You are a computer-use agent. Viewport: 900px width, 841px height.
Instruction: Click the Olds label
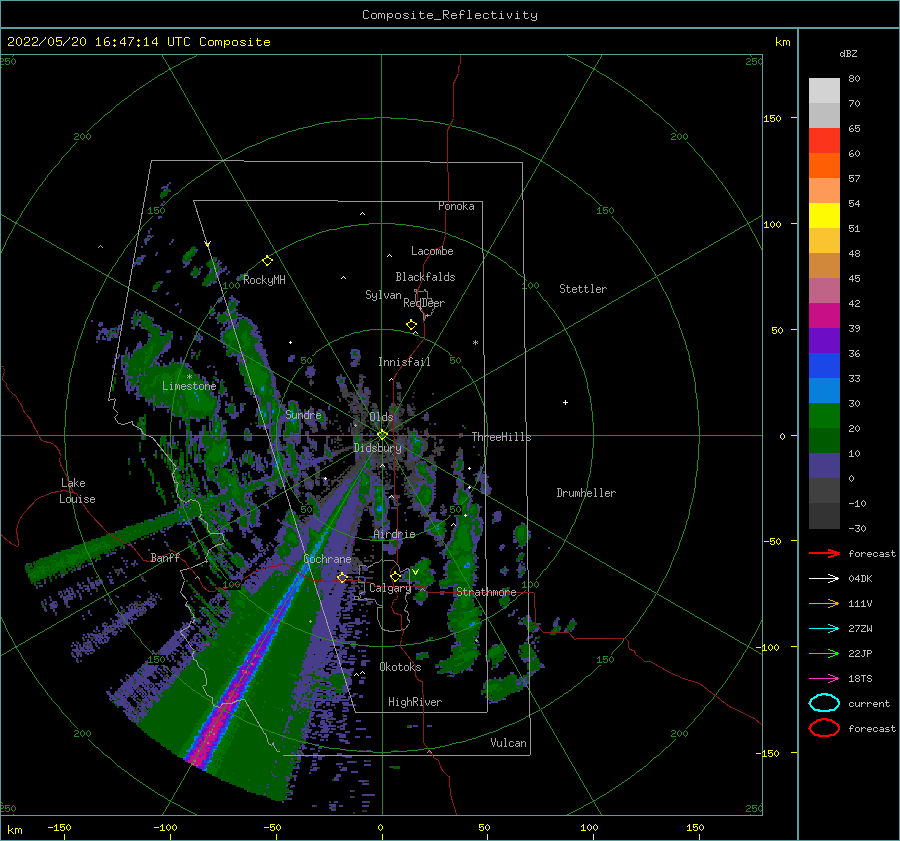[x=381, y=417]
